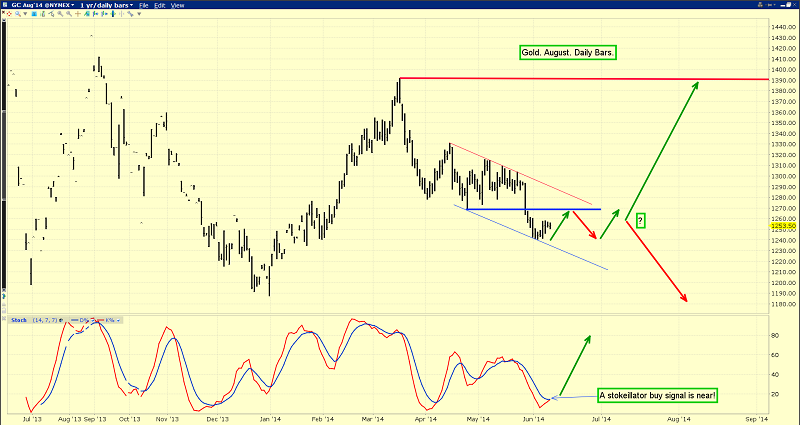This screenshot has width=800, height=425.
Task: Click the yellow 1253.50 price label on axis
Action: click(783, 226)
